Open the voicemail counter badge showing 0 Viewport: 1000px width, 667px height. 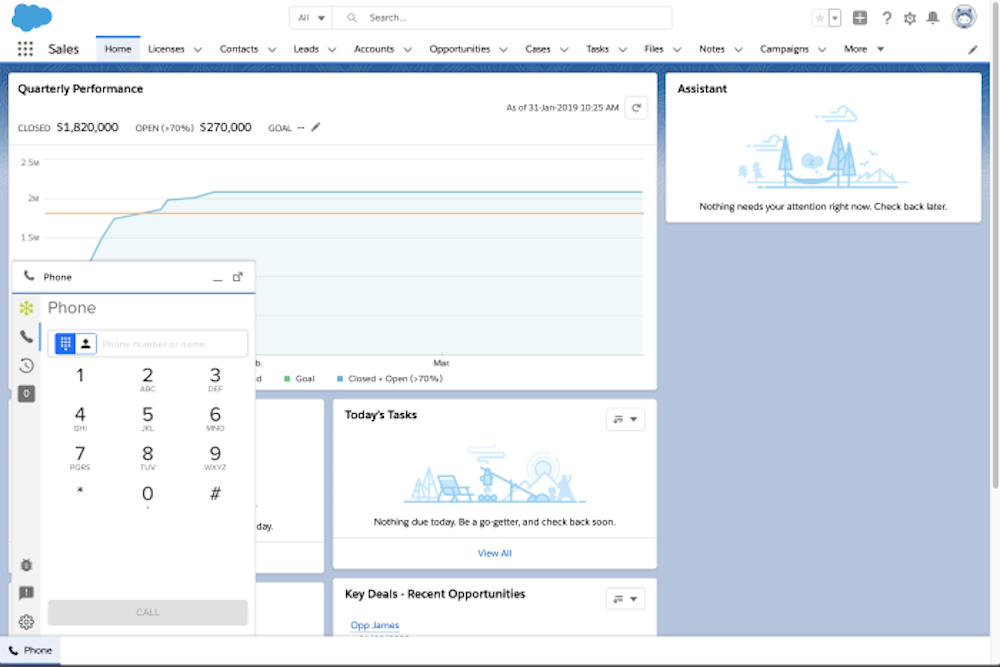(26, 393)
